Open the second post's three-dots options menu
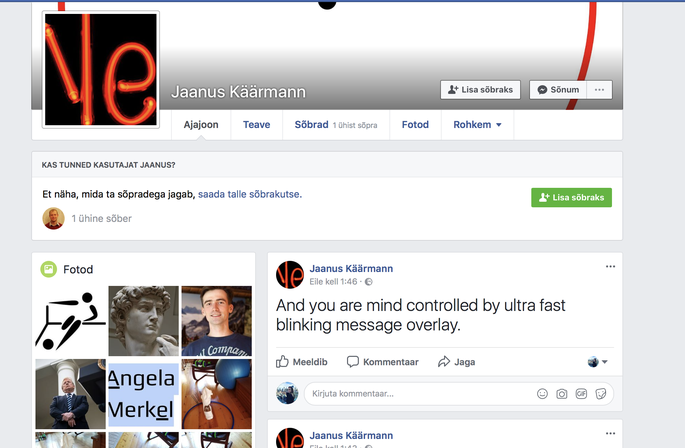 [610, 433]
